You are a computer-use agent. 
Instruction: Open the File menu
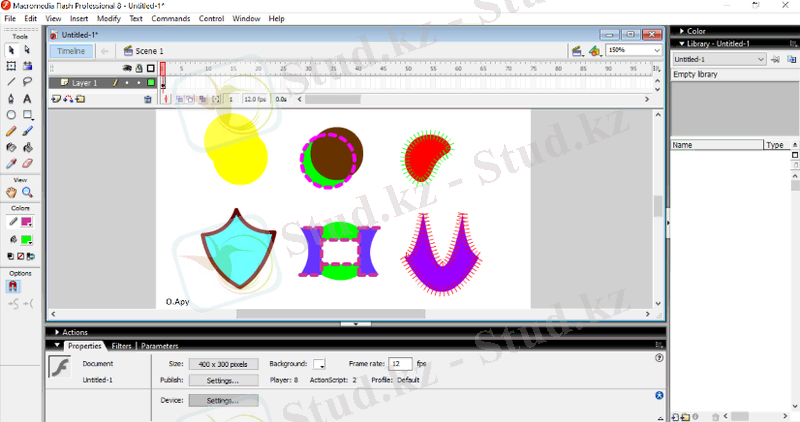10,18
